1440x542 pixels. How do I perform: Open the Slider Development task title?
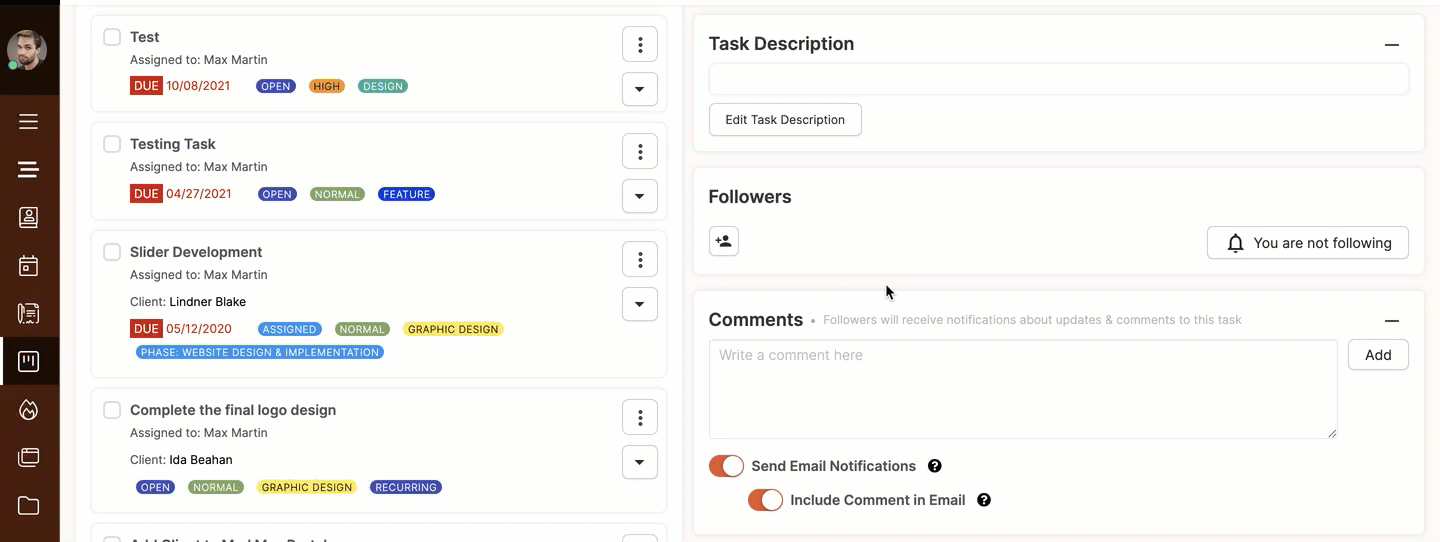[196, 252]
